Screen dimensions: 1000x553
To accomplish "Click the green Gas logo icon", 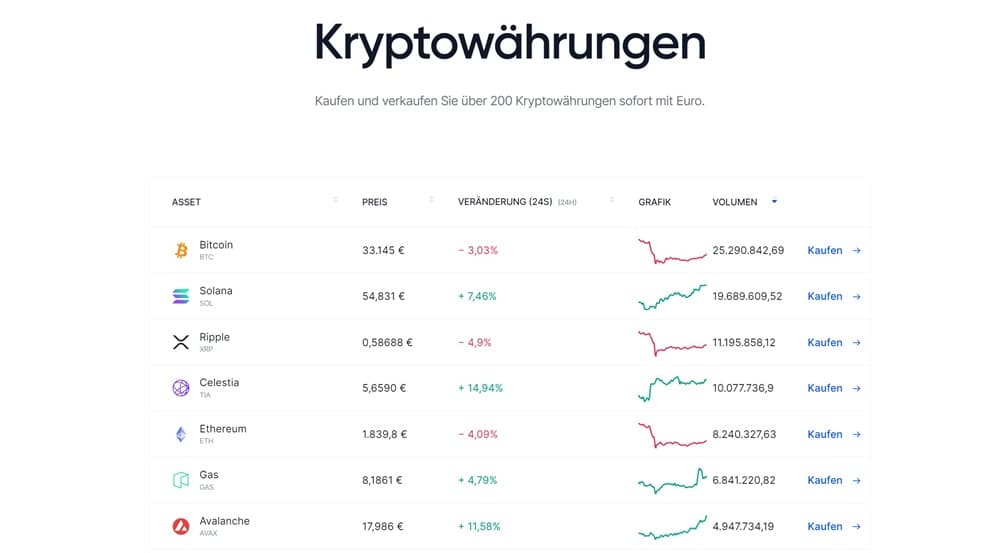I will click(x=181, y=480).
